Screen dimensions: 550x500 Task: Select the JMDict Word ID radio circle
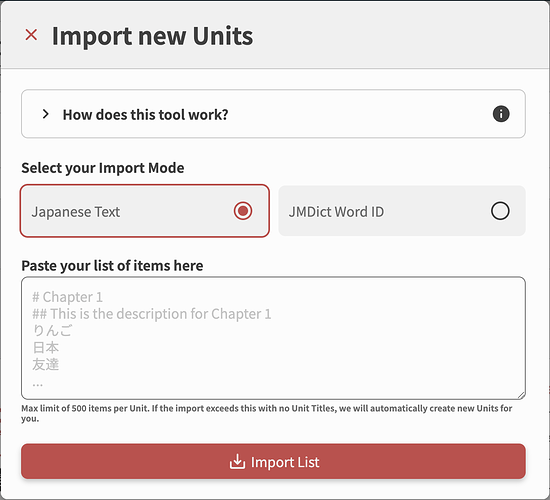point(500,211)
